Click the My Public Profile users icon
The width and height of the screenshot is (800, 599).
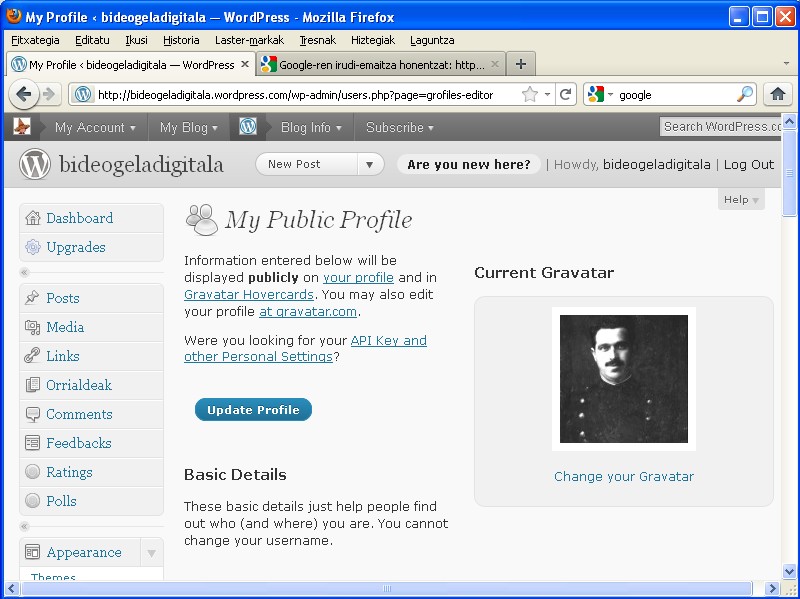202,219
